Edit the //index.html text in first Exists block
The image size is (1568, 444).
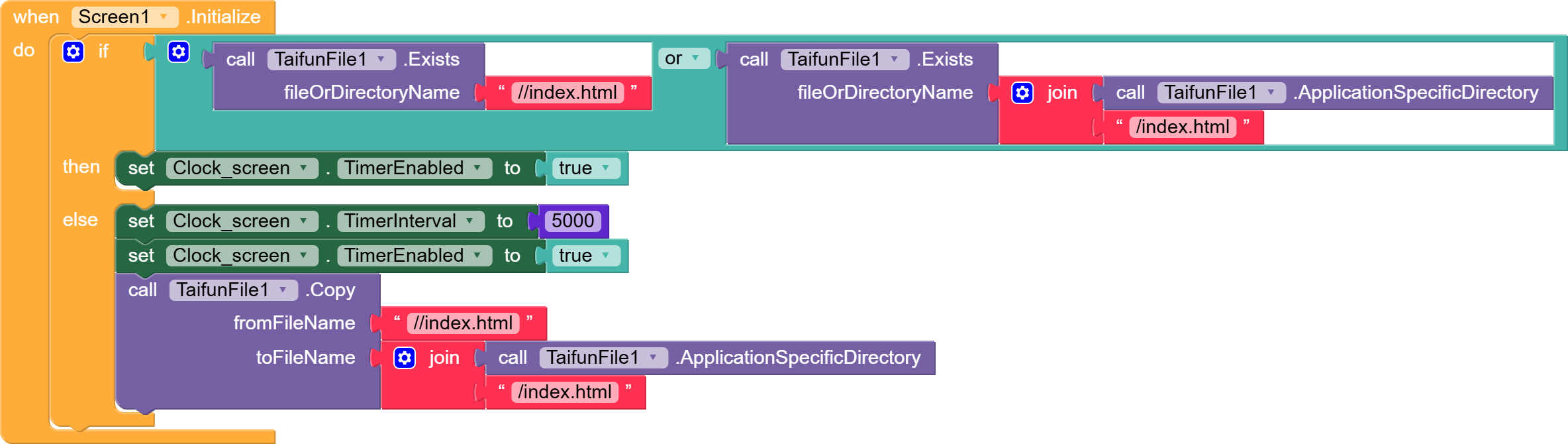567,93
